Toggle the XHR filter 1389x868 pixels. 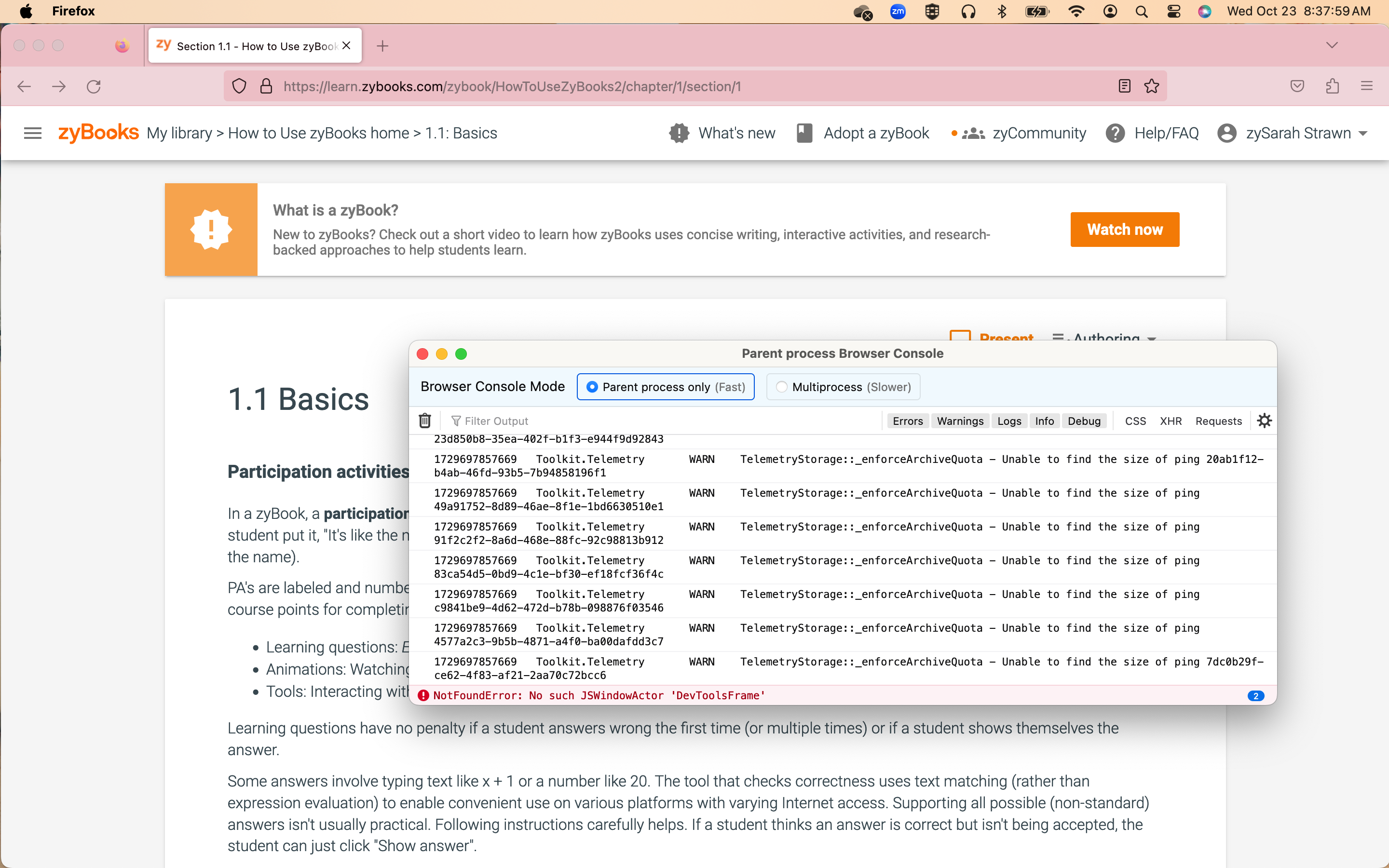click(1171, 421)
